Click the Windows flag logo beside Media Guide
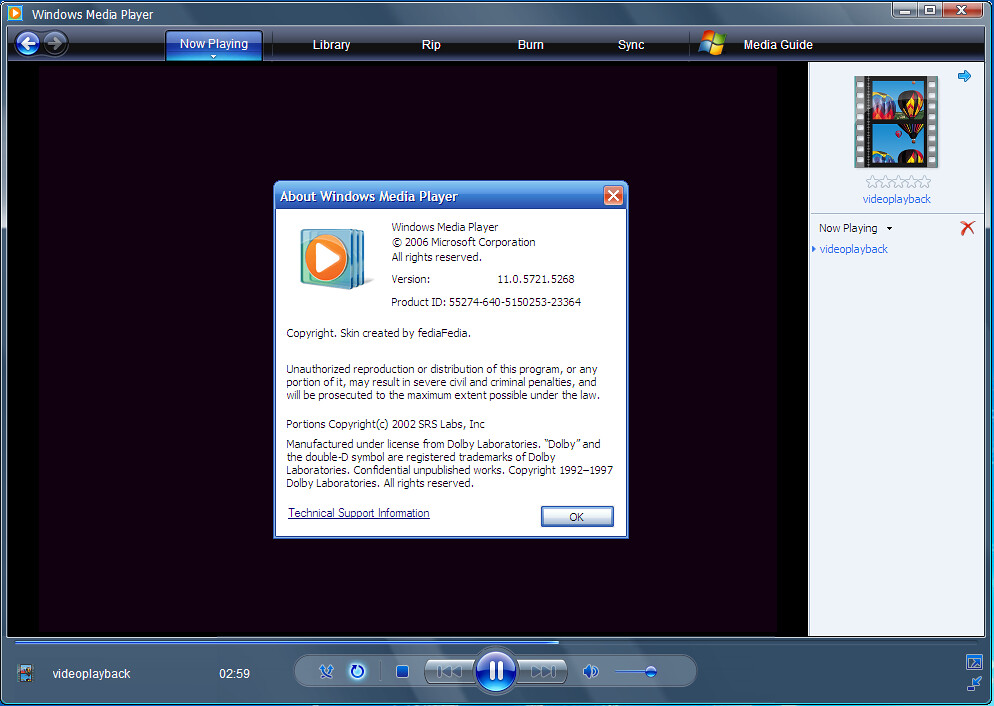The image size is (994, 706). pyautogui.click(x=712, y=43)
